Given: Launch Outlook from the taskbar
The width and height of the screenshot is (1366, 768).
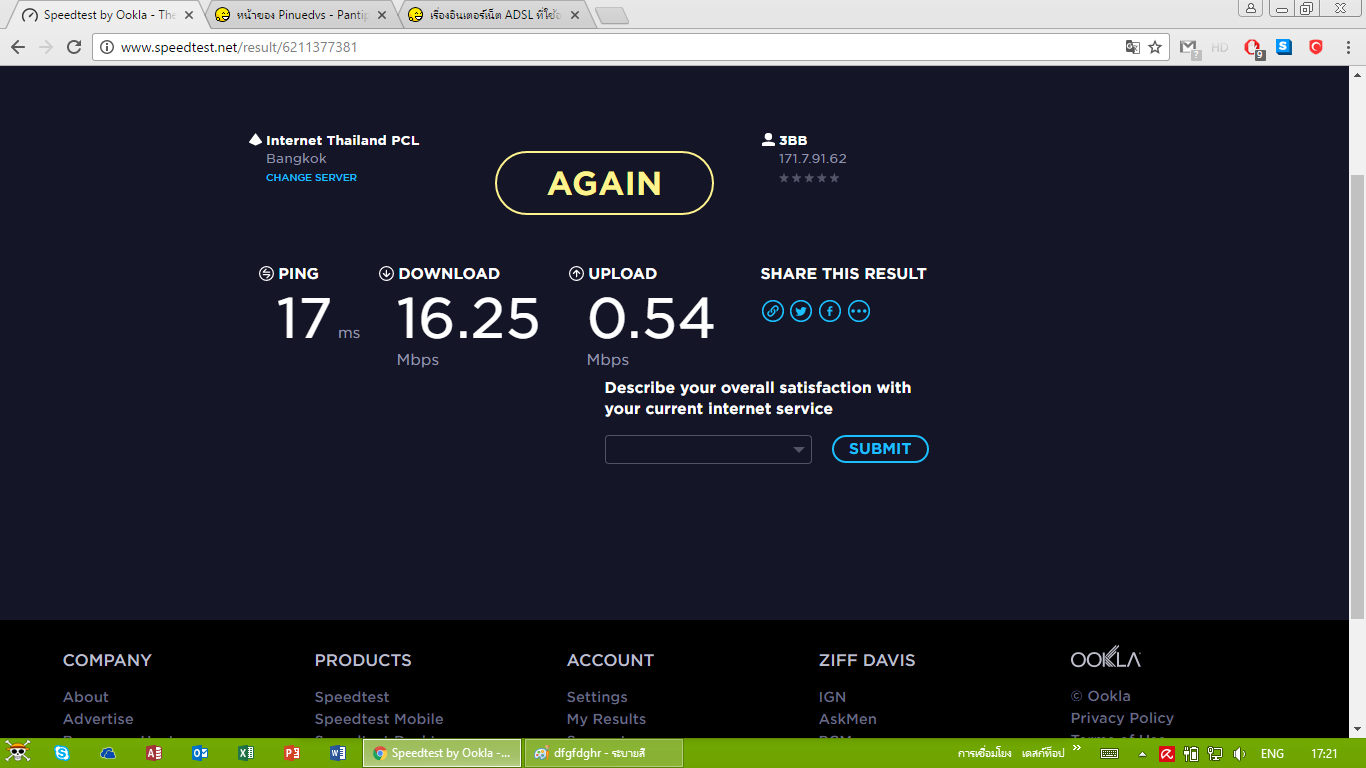Looking at the screenshot, I should point(200,753).
